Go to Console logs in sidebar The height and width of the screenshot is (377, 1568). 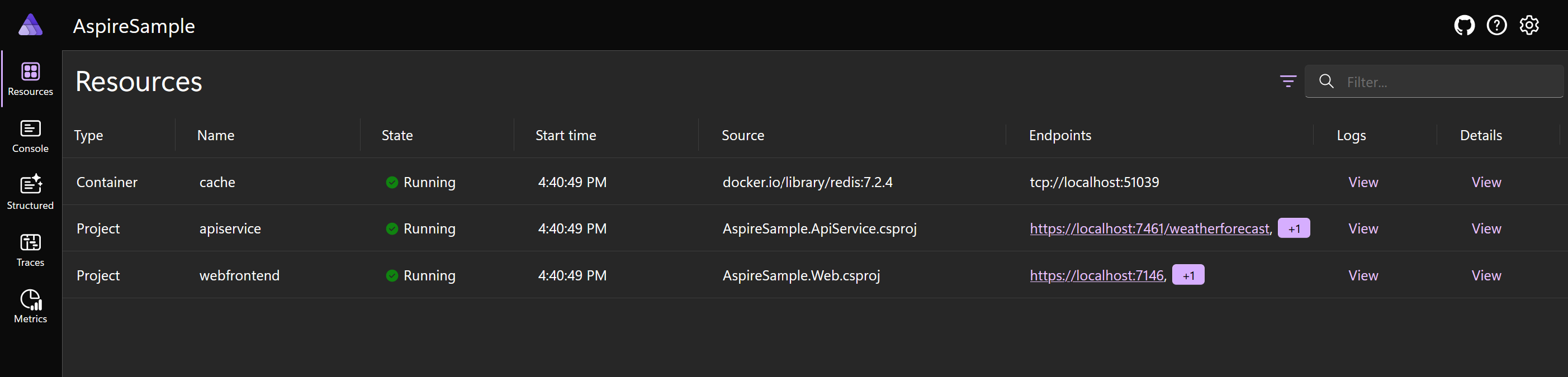(x=30, y=137)
